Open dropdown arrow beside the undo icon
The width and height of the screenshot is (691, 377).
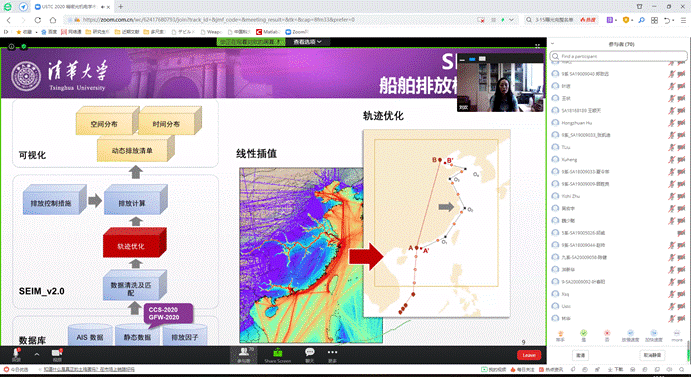[x=674, y=20]
